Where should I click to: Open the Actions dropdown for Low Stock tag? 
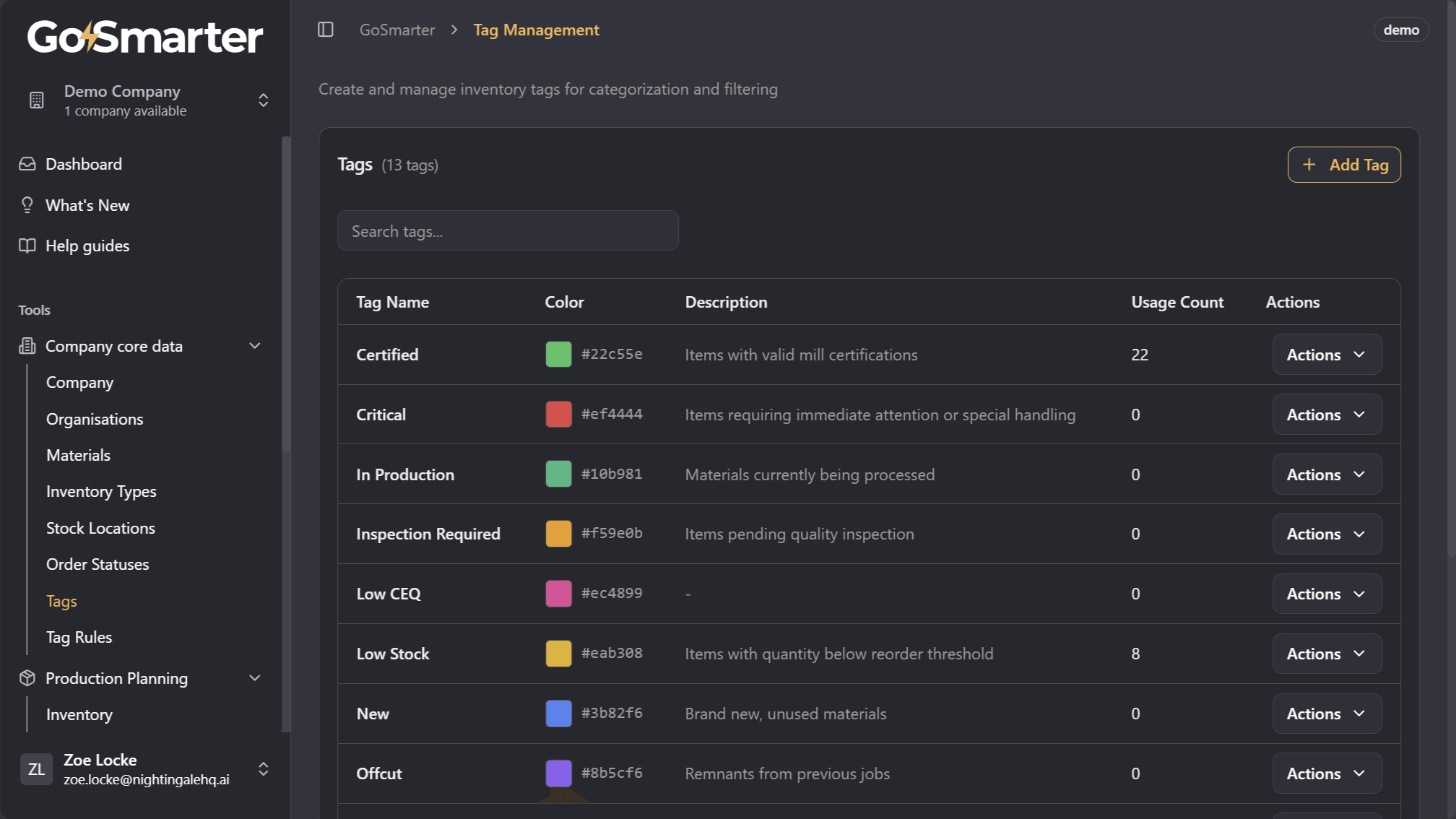point(1327,654)
